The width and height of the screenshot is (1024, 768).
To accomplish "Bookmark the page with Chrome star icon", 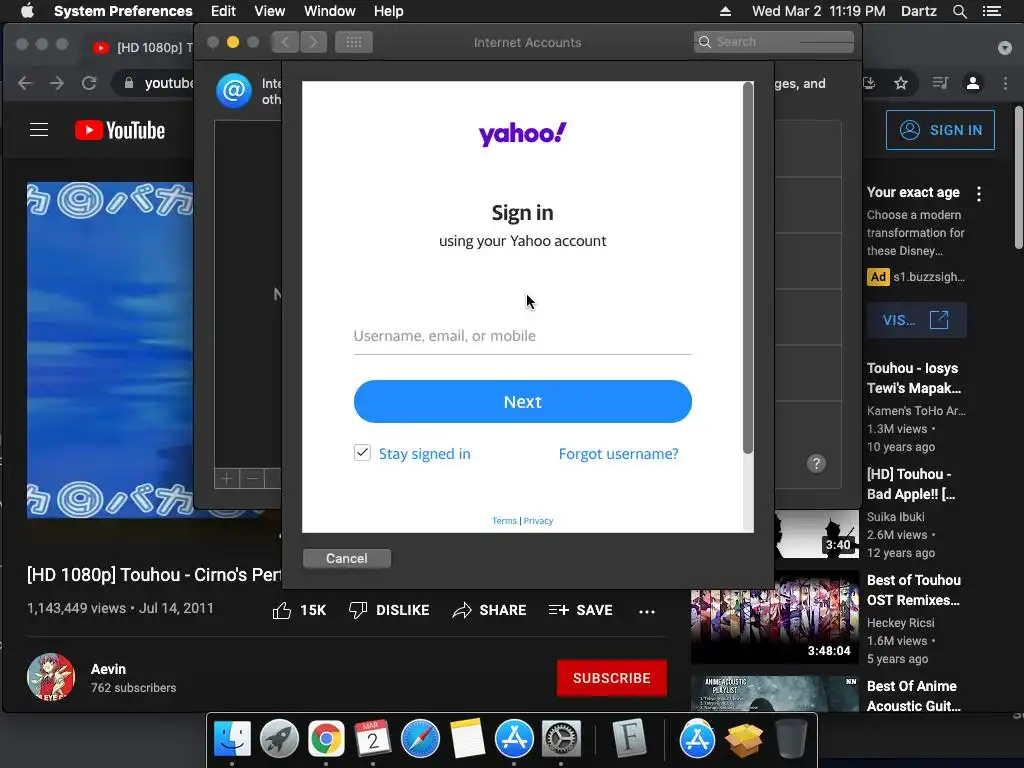I will [901, 83].
